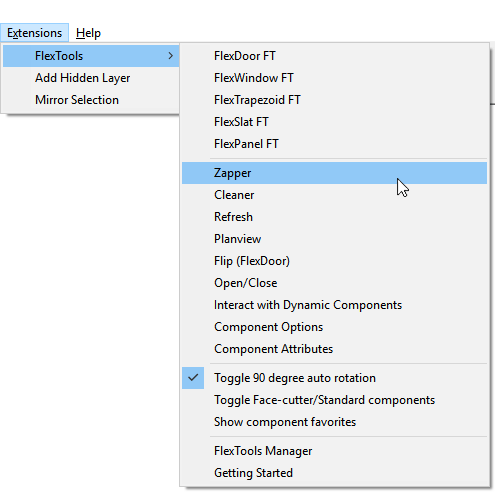
Task: Show component favorites
Action: coord(334,422)
